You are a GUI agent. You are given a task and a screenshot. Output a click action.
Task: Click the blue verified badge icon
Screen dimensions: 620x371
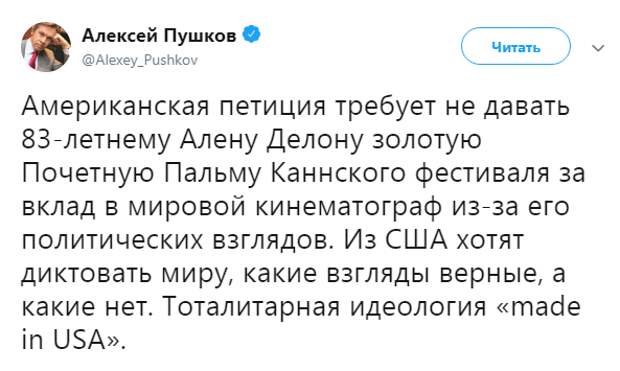251,35
